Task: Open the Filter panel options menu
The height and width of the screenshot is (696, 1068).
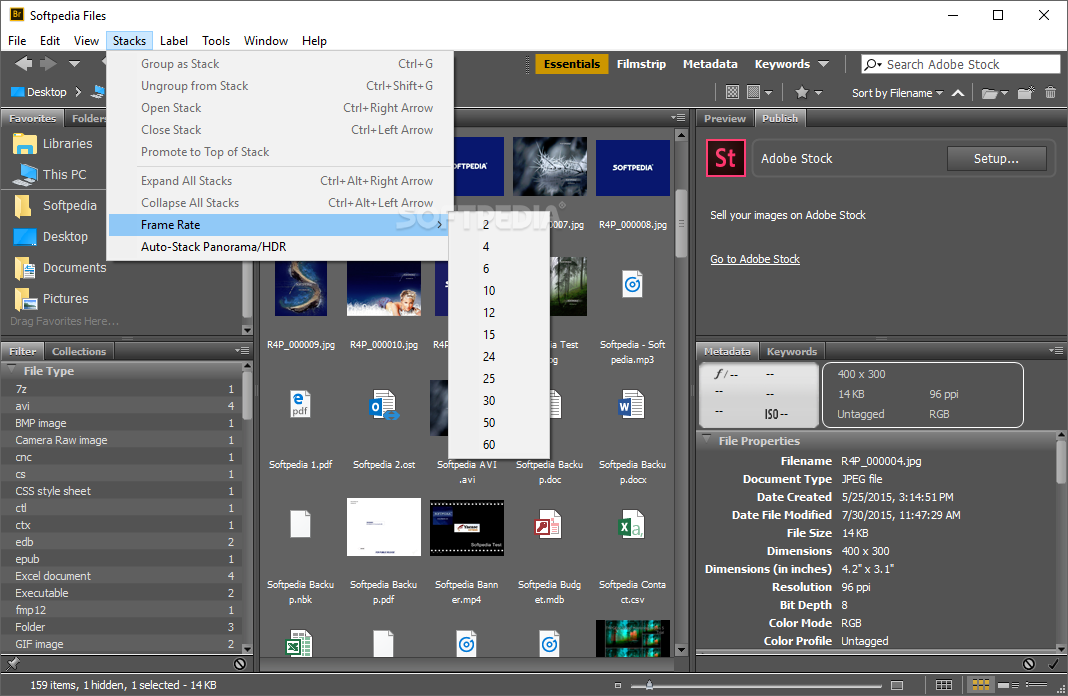Action: (x=242, y=351)
